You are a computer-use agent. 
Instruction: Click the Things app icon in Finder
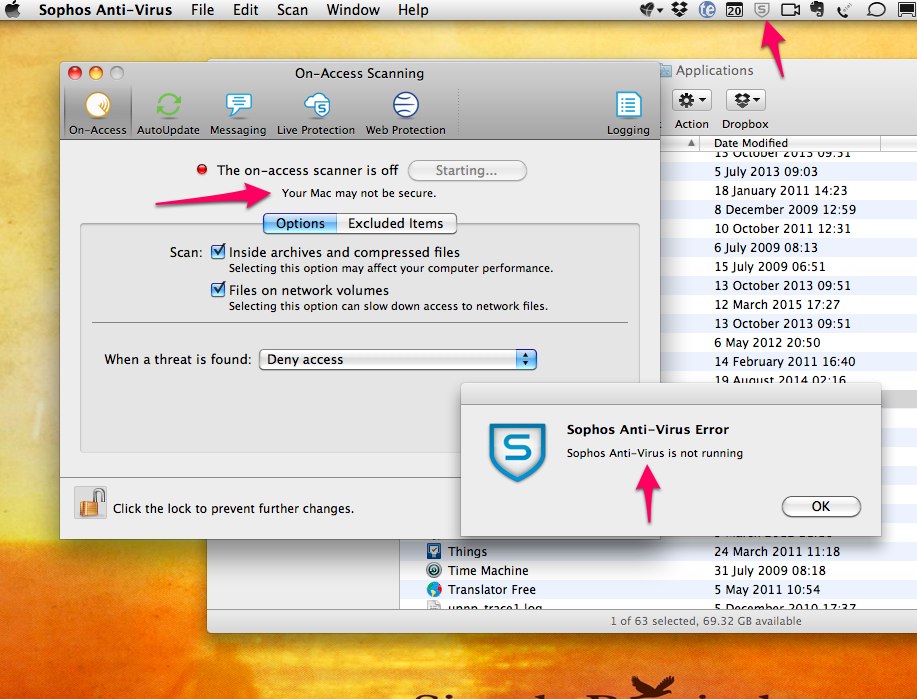coord(434,551)
